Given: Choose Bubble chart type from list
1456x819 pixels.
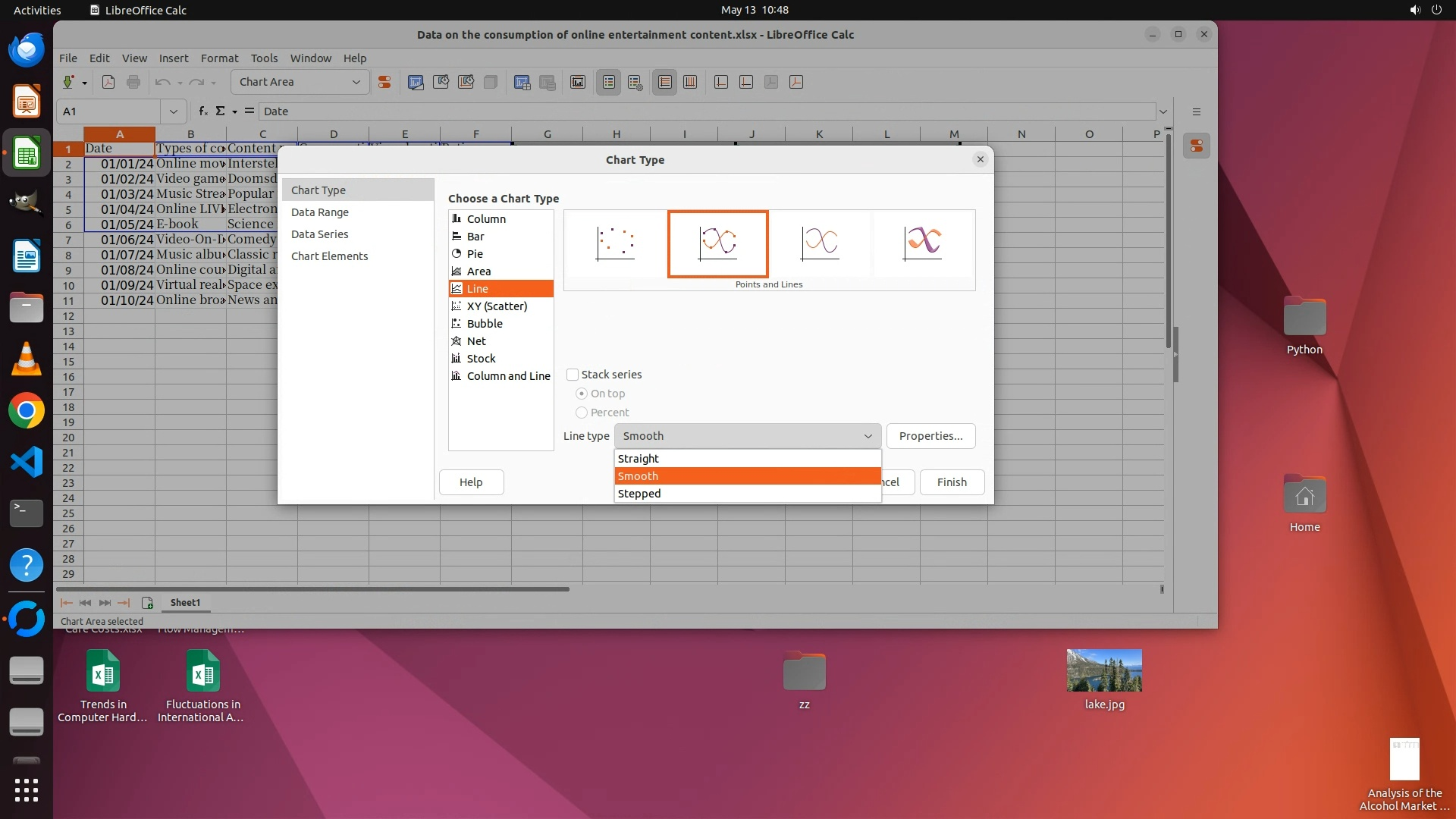Looking at the screenshot, I should tap(485, 324).
